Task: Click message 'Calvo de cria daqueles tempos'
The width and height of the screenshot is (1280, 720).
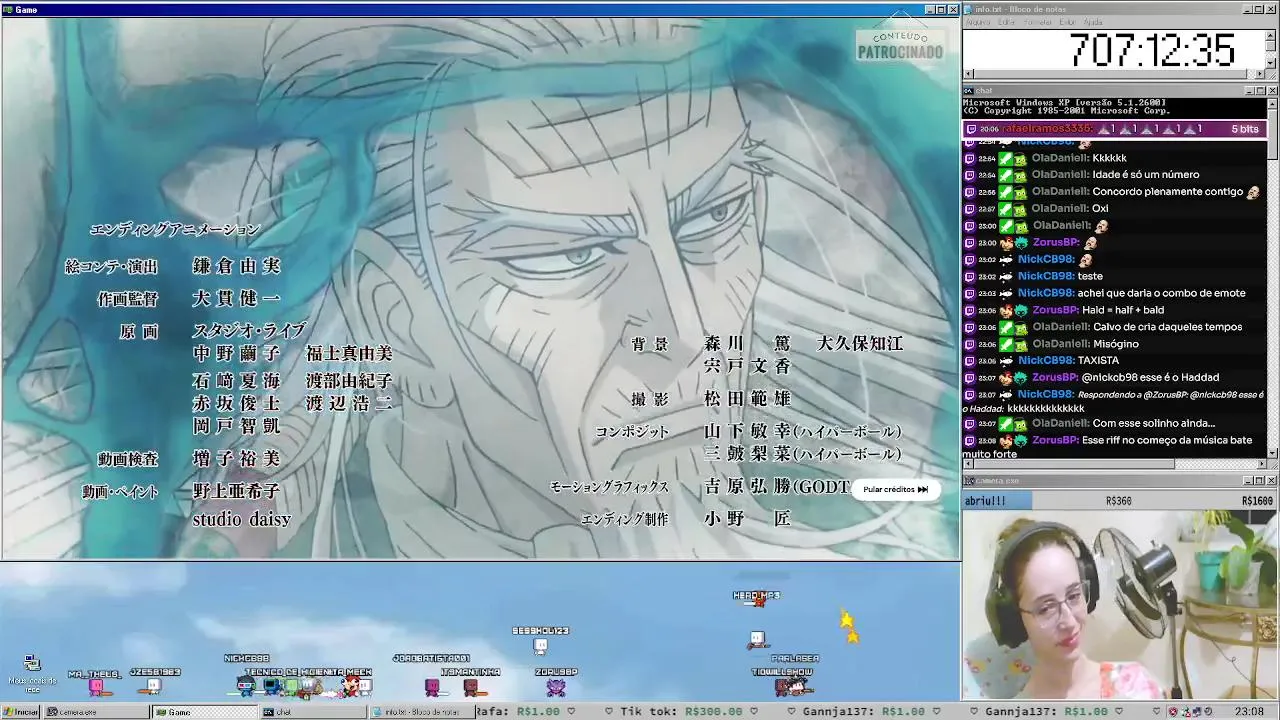Action: click(x=1167, y=327)
